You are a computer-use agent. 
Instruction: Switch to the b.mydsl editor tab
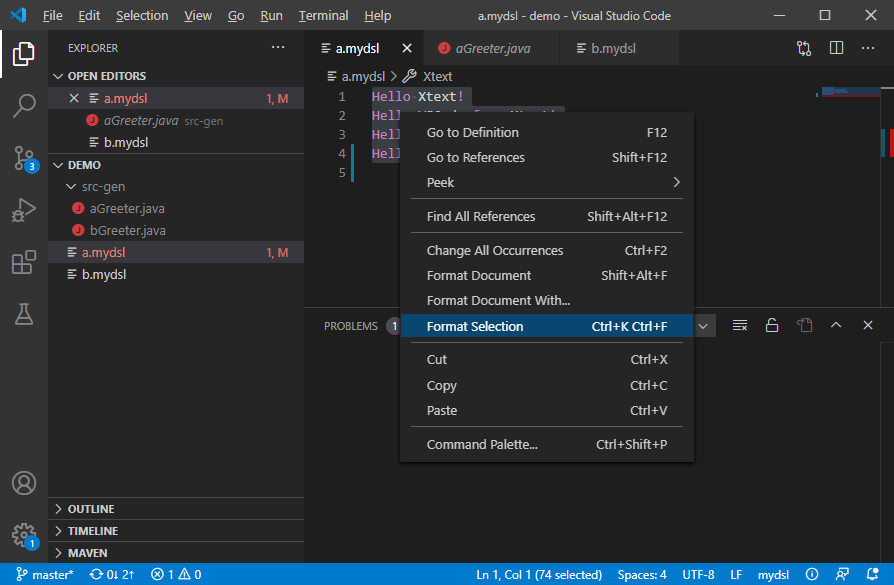pyautogui.click(x=619, y=48)
